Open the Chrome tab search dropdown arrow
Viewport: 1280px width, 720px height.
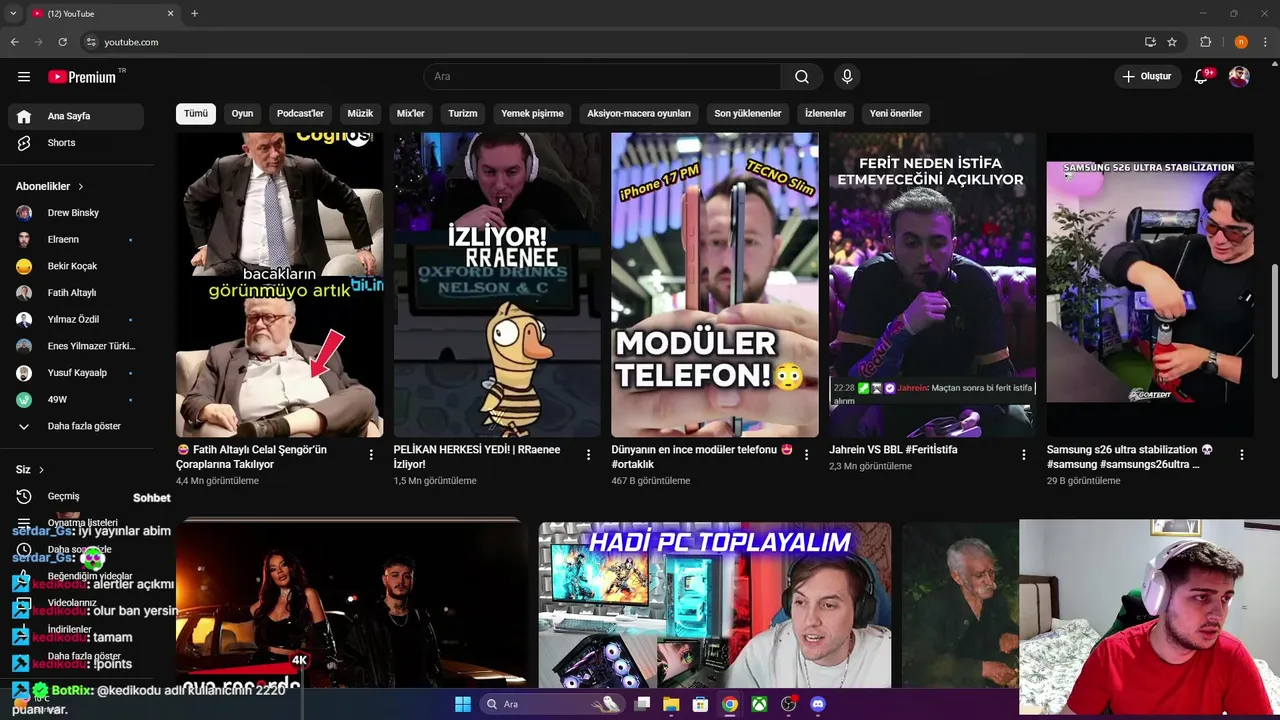(x=13, y=14)
